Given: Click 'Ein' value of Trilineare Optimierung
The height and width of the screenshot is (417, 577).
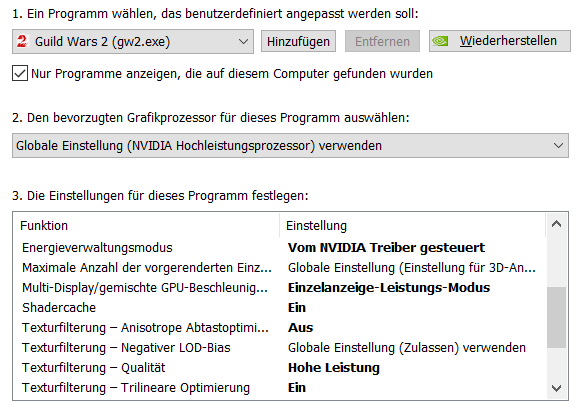Looking at the screenshot, I should (297, 388).
